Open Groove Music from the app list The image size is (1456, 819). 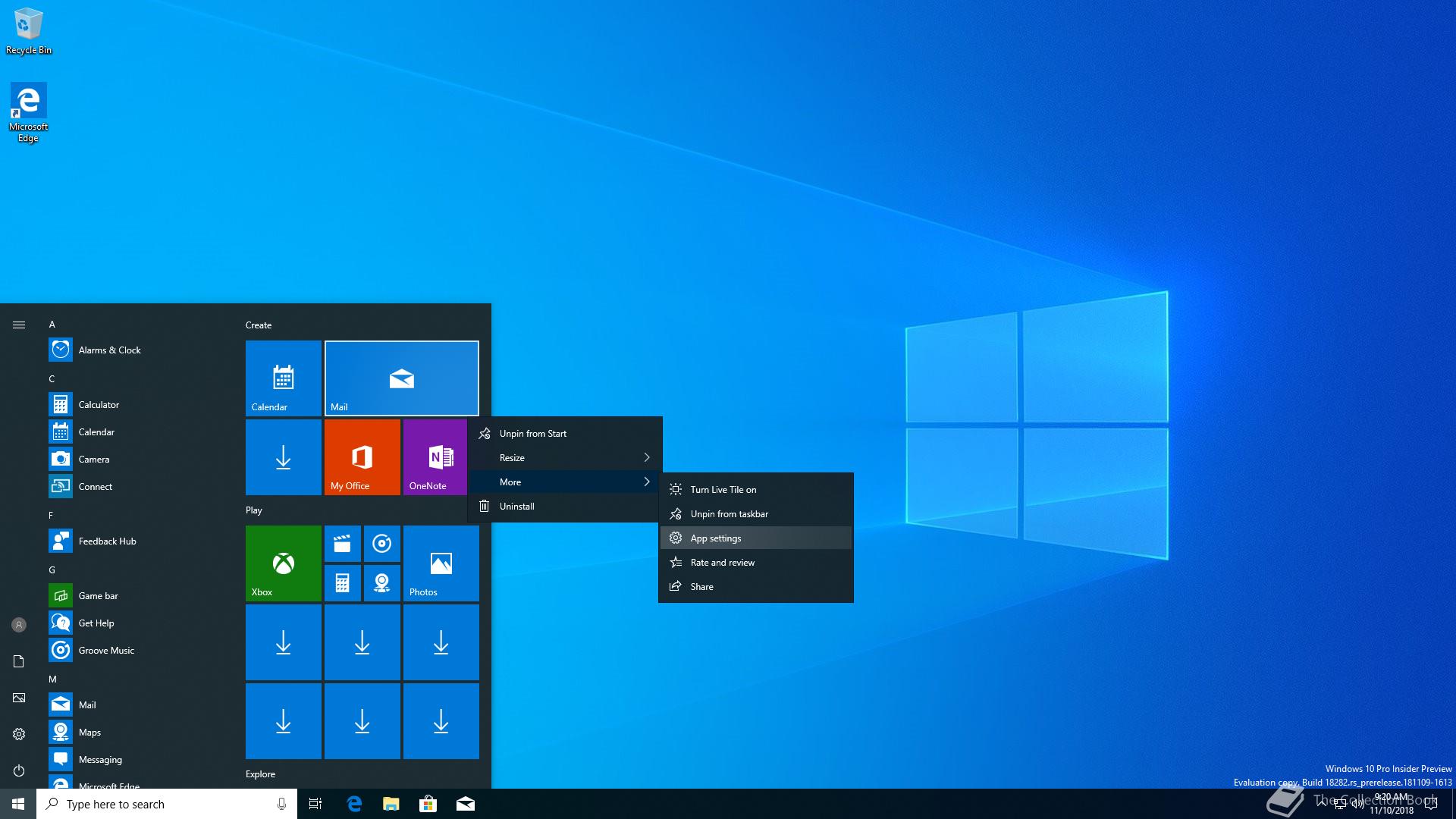136,650
